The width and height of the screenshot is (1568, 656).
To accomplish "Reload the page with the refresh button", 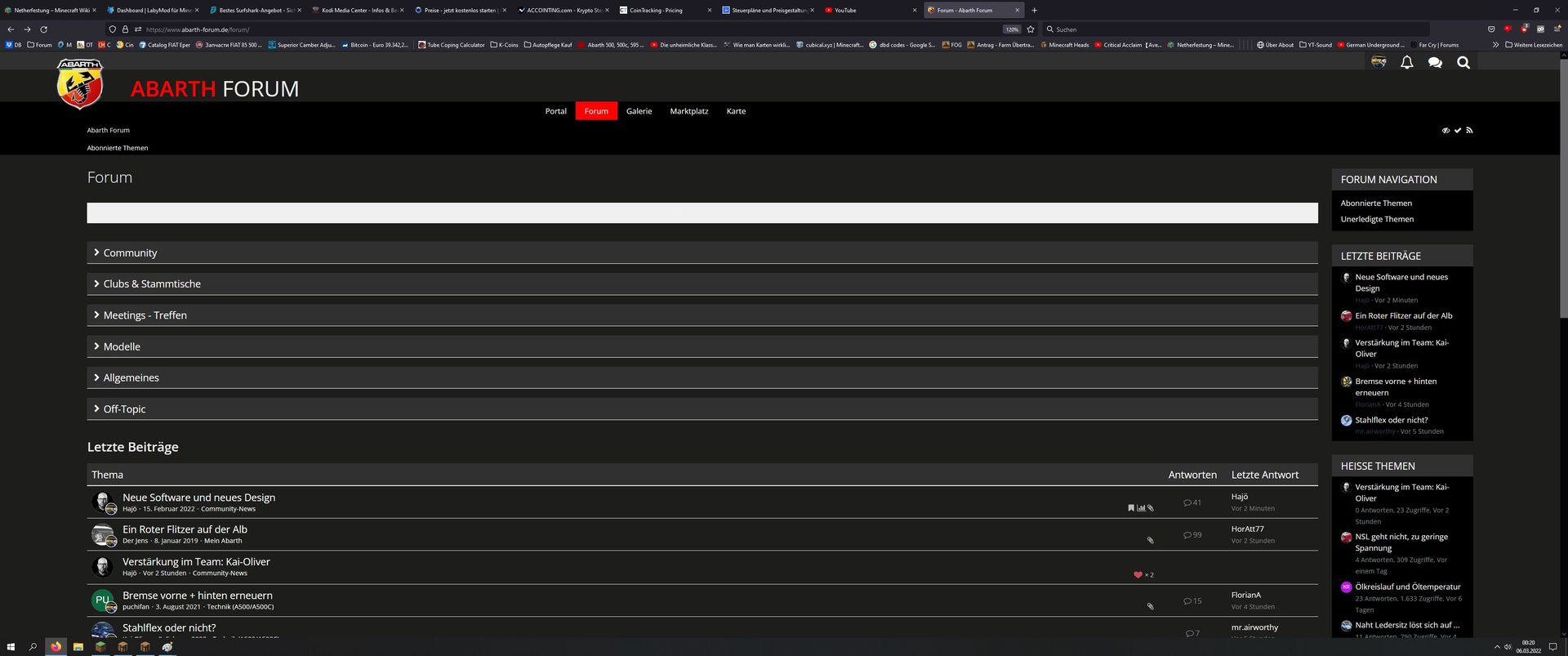I will pos(44,29).
